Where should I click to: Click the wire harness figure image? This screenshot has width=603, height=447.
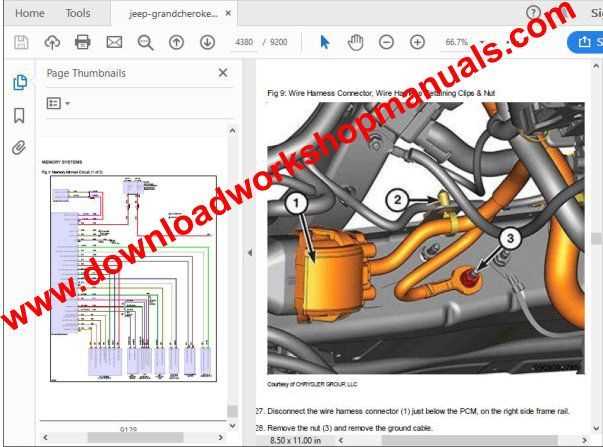tap(426, 238)
